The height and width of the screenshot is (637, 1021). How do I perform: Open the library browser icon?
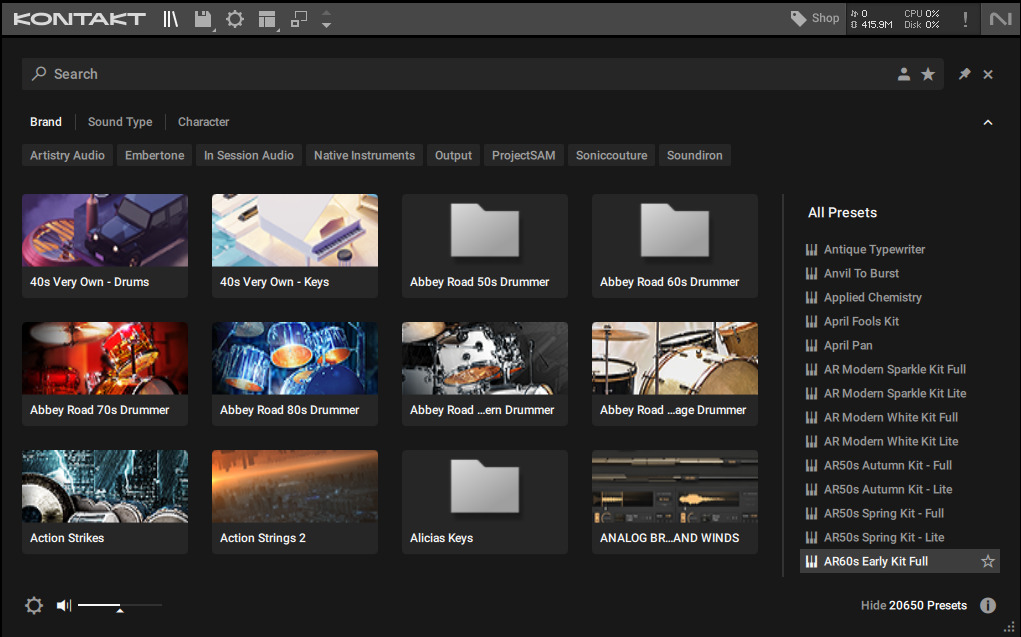pos(171,19)
